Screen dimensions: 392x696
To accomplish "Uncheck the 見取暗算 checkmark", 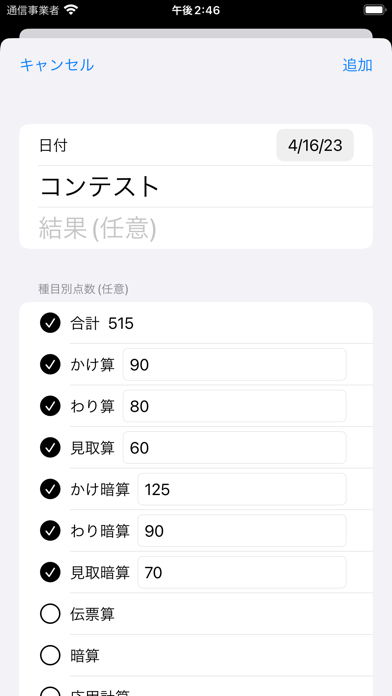I will tap(50, 572).
